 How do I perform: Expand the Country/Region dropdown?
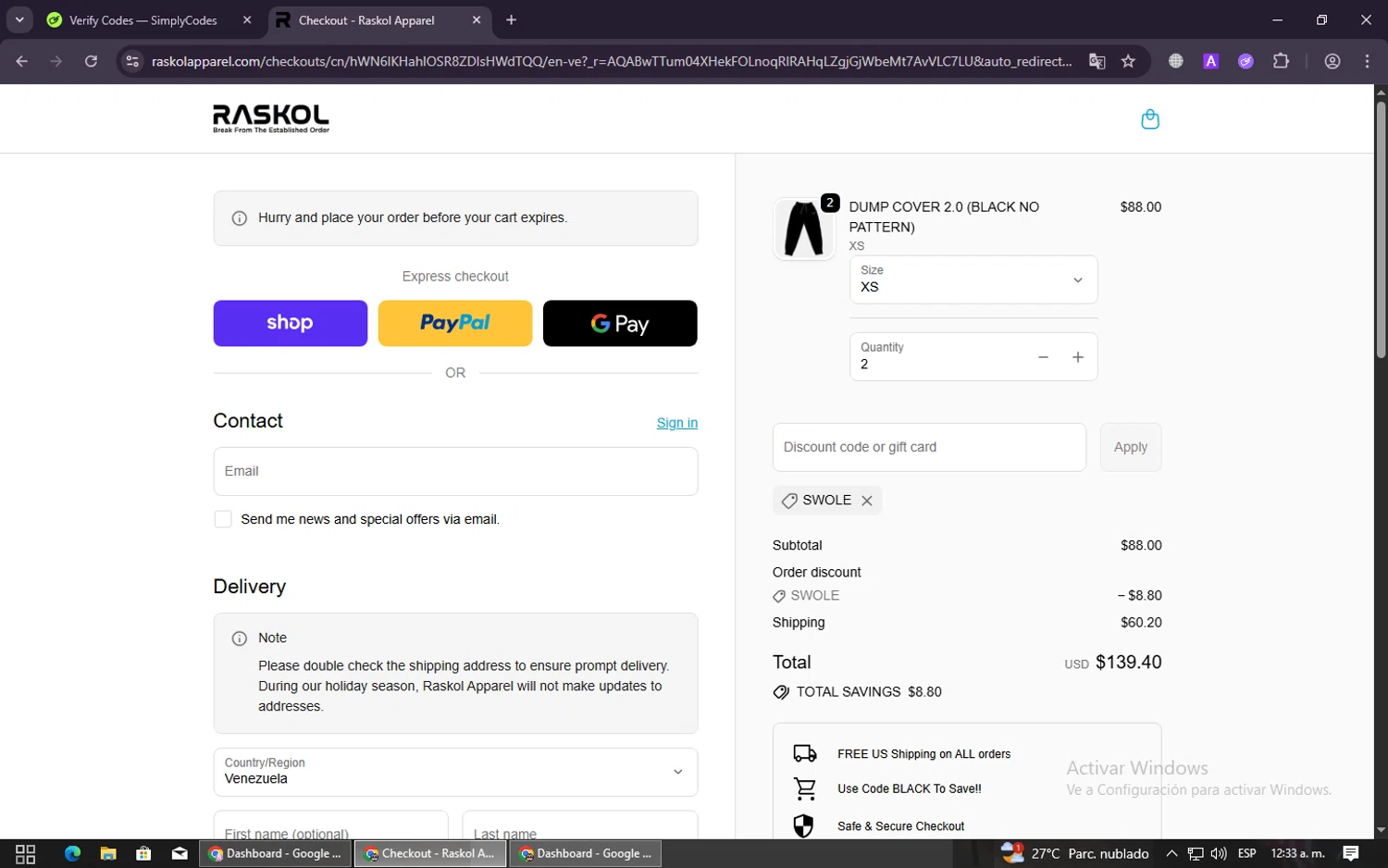(455, 772)
